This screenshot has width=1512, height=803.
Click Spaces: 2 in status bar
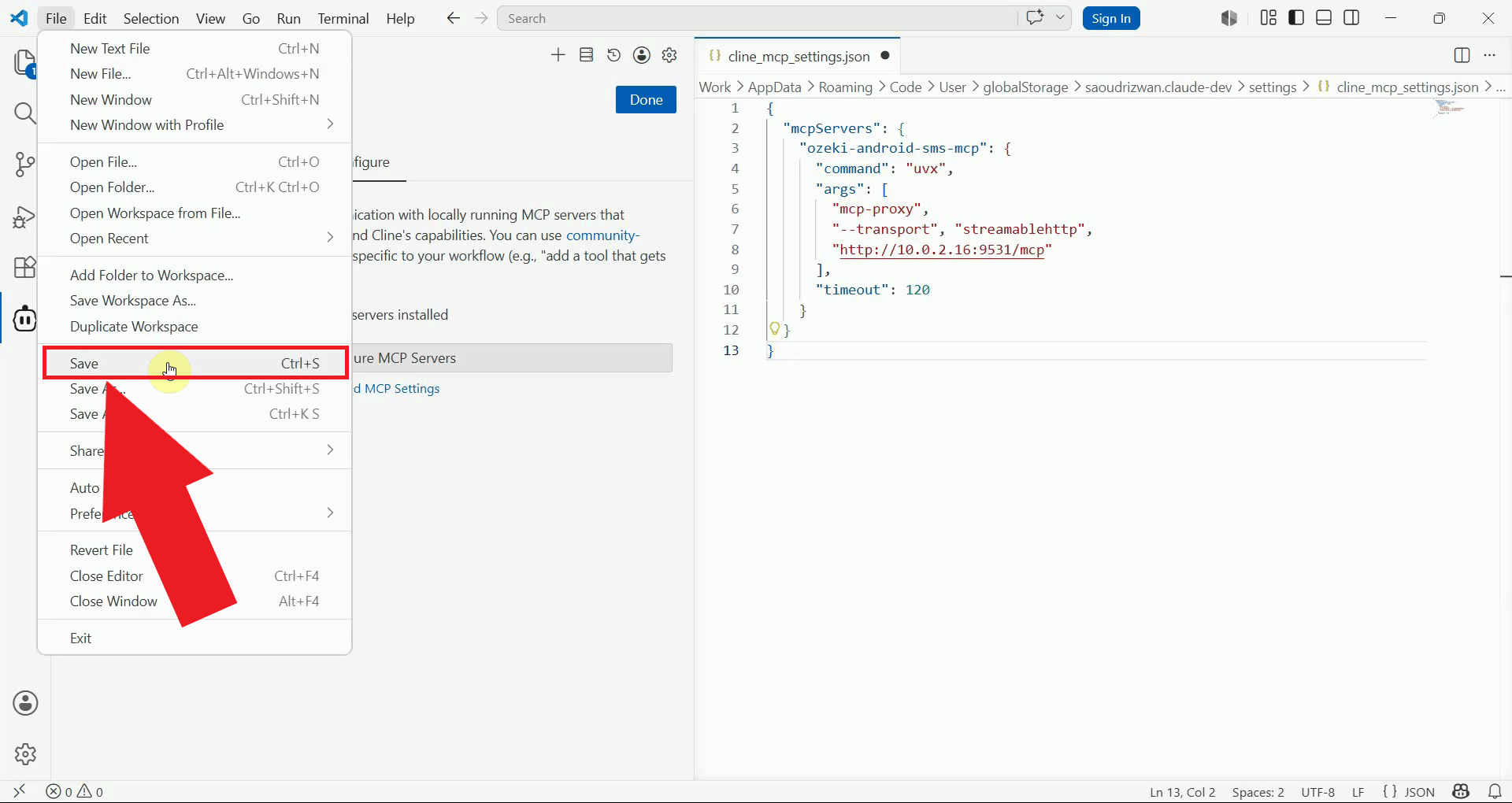coord(1258,792)
